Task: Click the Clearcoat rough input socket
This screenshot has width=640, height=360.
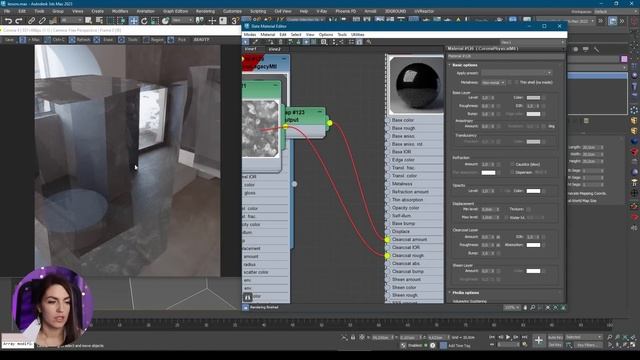Action: tap(387, 256)
